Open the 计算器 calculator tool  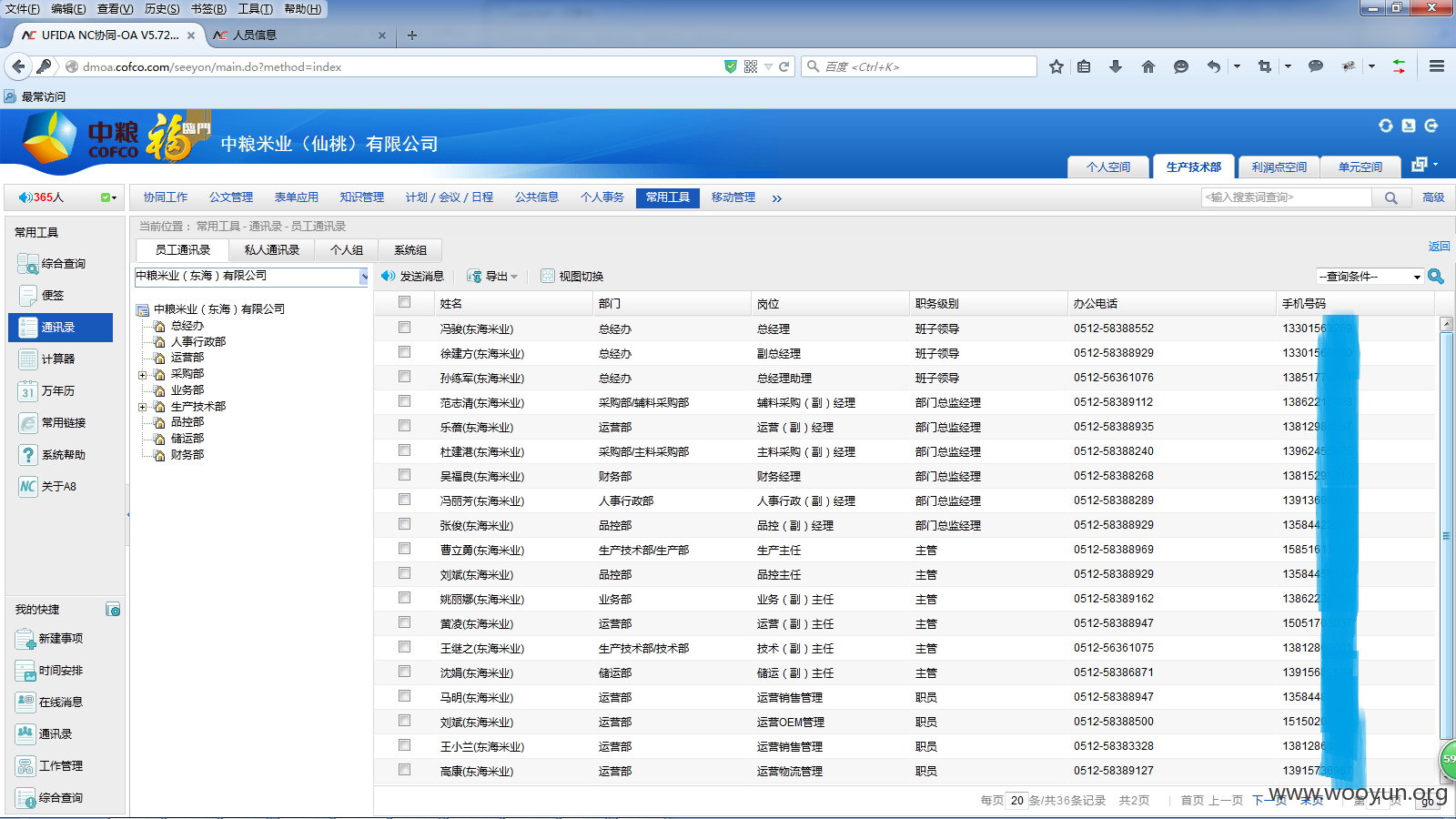[47, 359]
